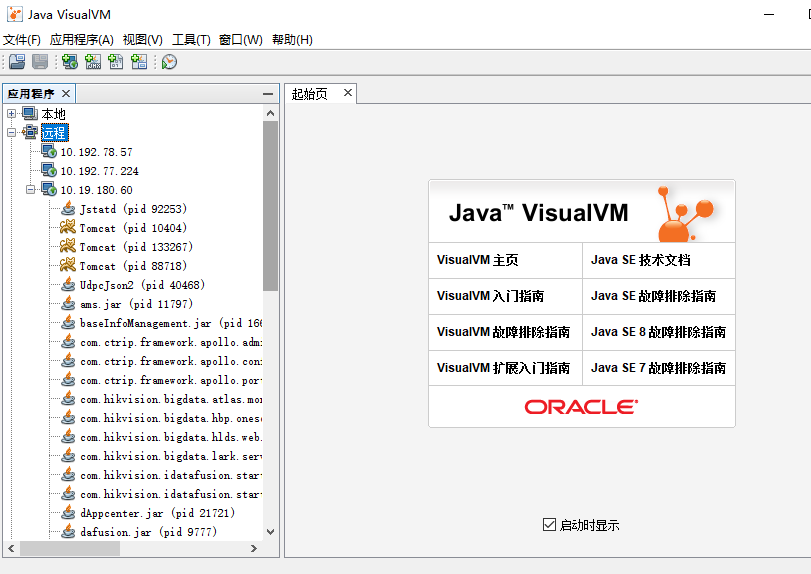Click the Java icon beside dAppcenter.jar (pid 21721)
Screen dimensions: 811x574
tap(68, 512)
